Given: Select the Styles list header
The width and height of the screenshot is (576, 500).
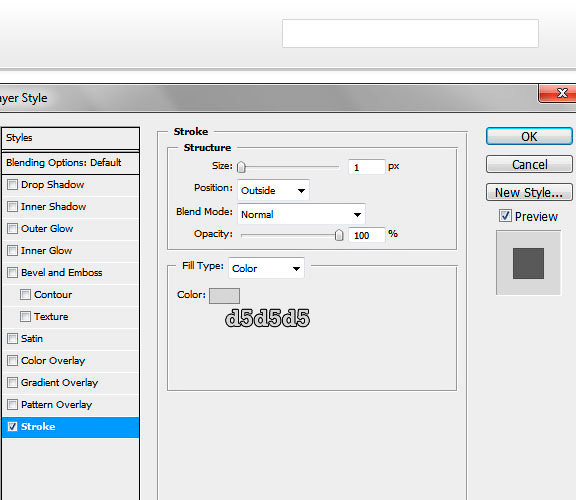Looking at the screenshot, I should click(70, 138).
